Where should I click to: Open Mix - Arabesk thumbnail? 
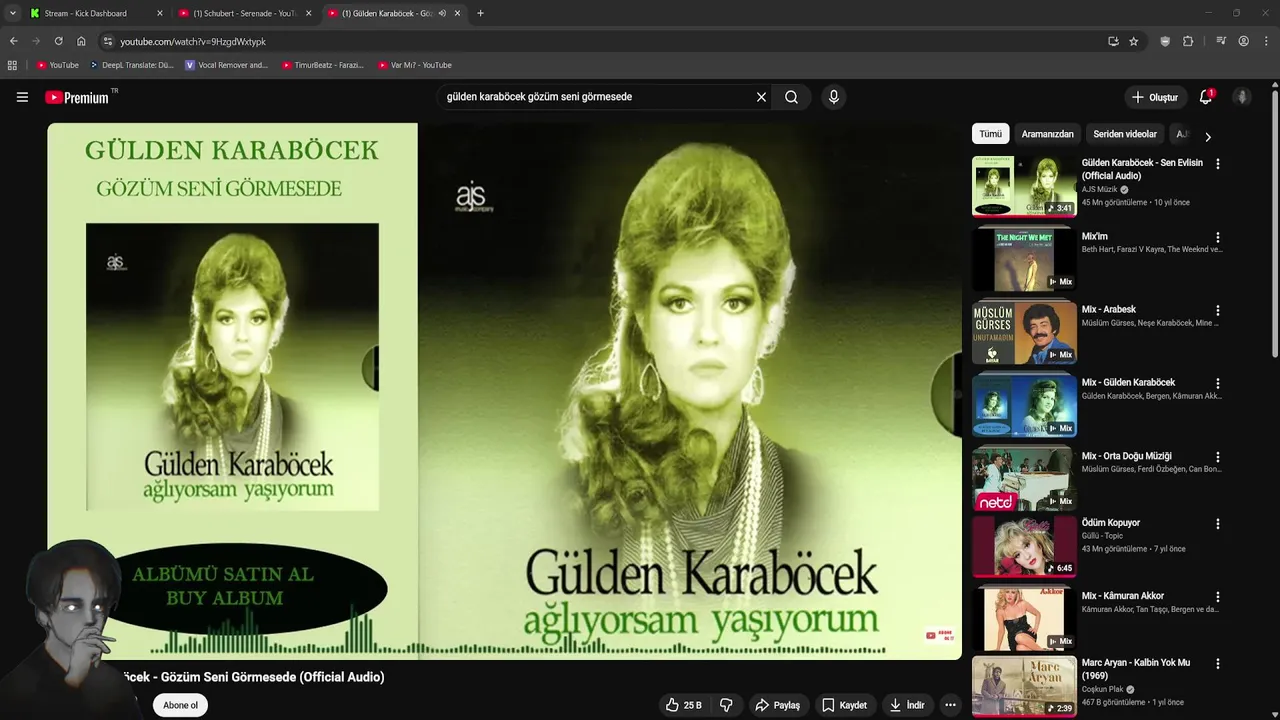1024,332
